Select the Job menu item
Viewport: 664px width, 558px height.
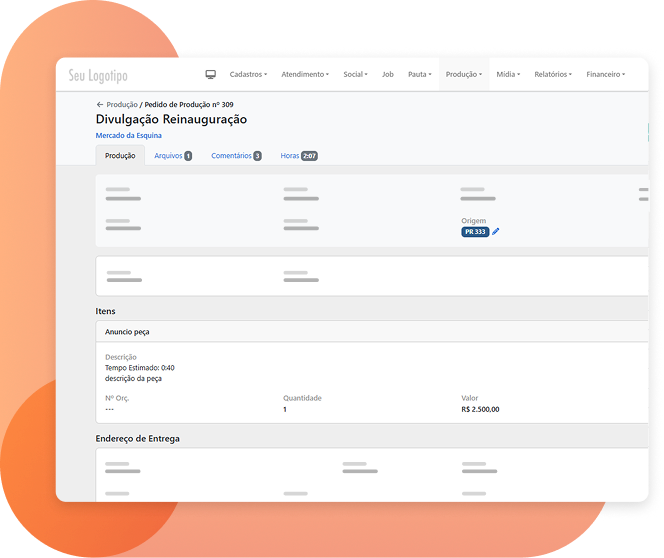(x=388, y=74)
